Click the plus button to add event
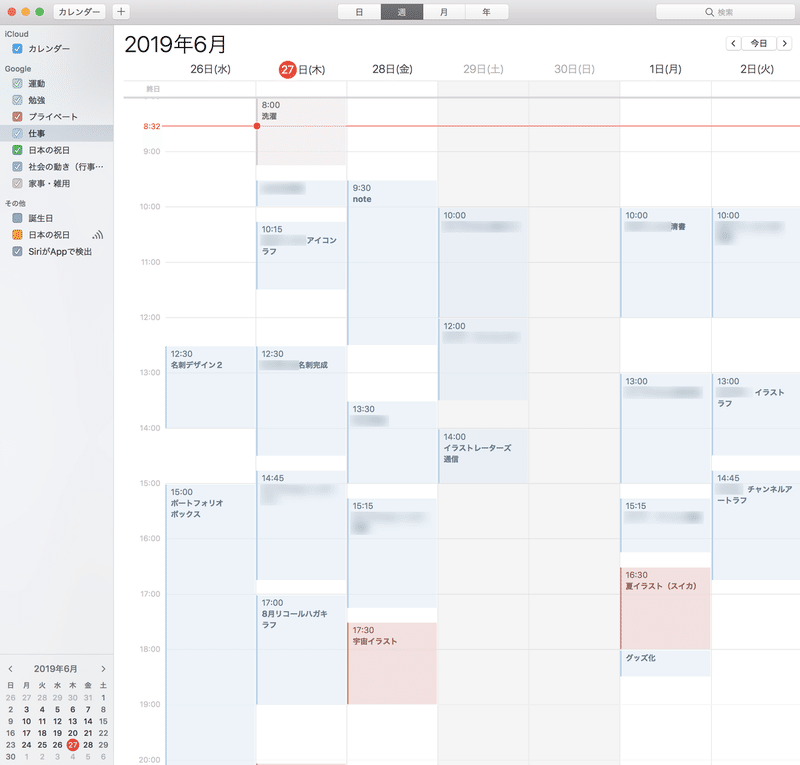This screenshot has width=800, height=765. click(121, 12)
